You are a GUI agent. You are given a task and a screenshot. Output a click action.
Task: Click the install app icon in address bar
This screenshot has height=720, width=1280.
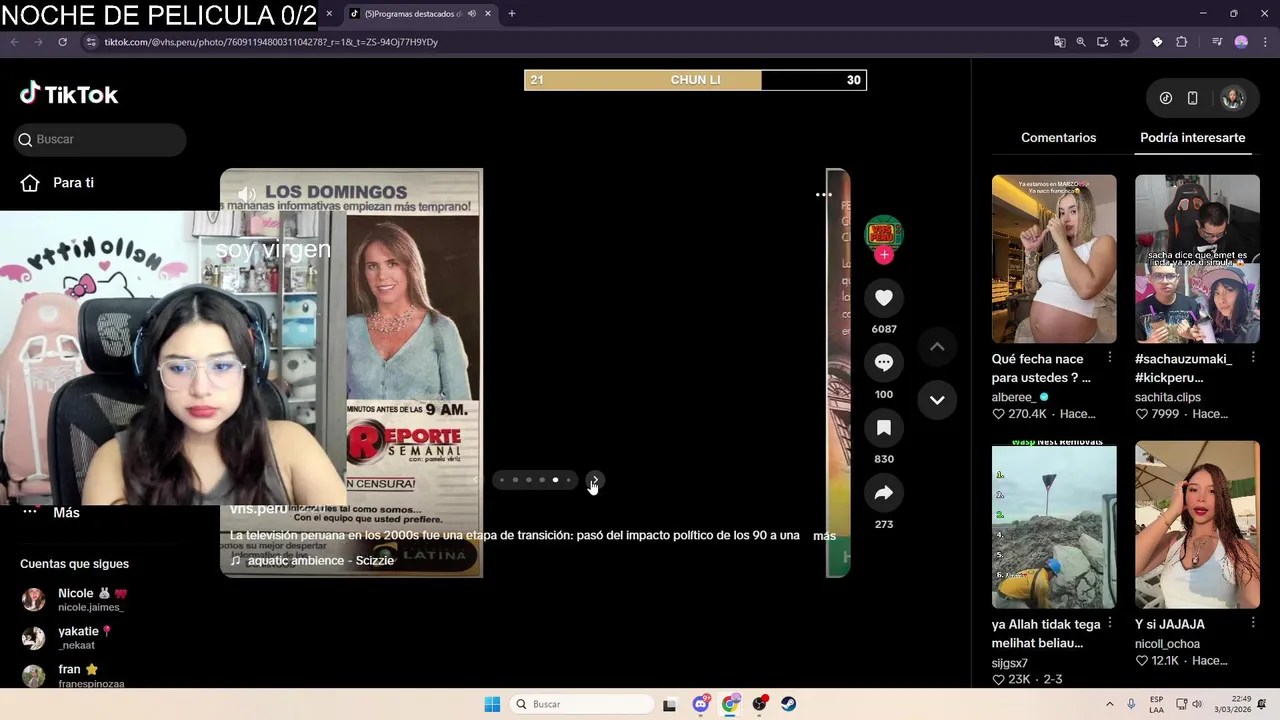click(x=1102, y=42)
